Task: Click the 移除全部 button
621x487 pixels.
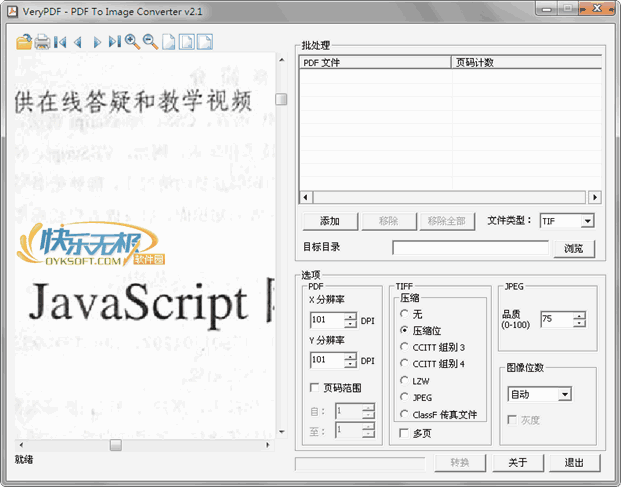Action: [x=447, y=221]
